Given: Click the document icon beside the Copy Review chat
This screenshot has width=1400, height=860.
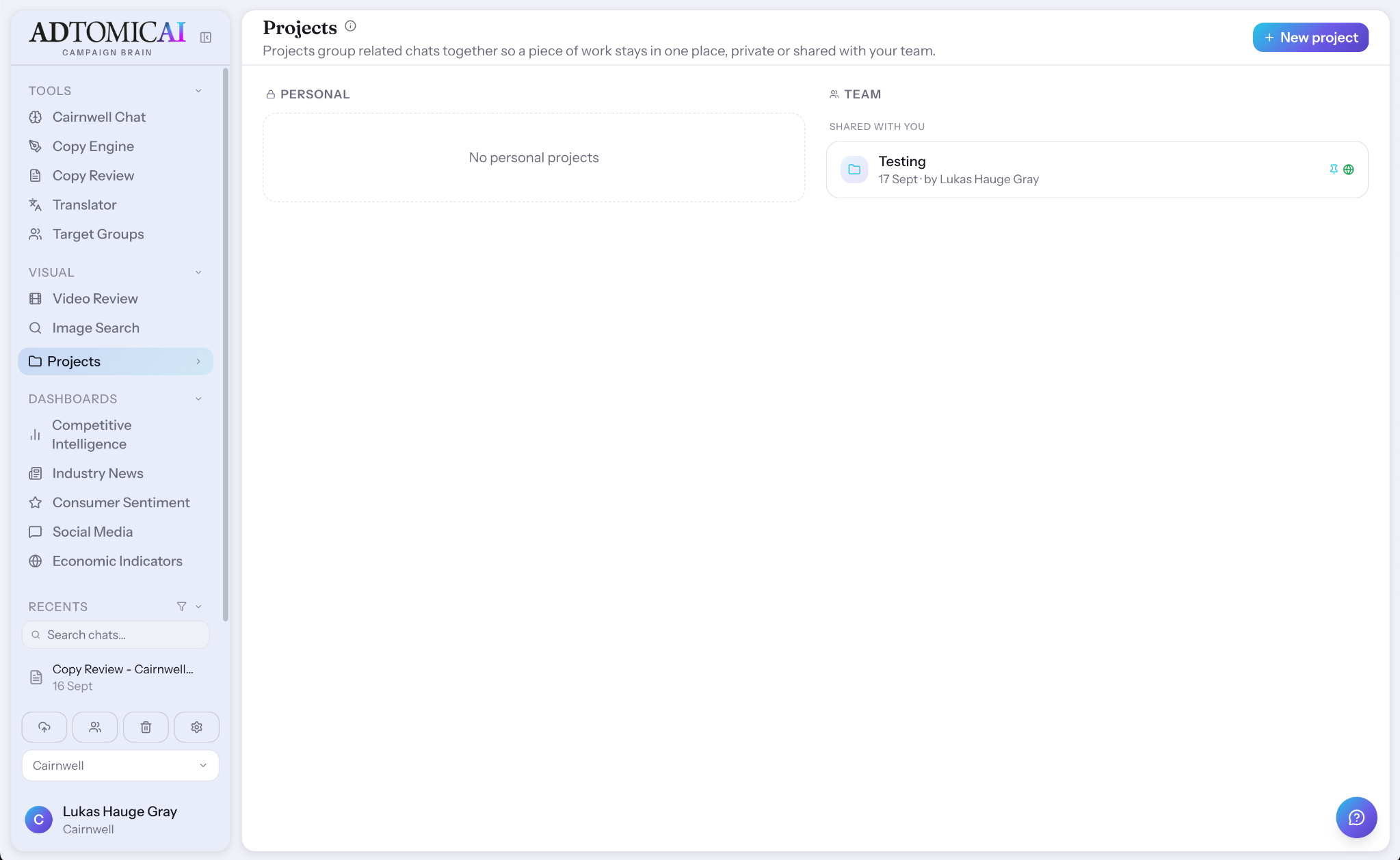Looking at the screenshot, I should tap(36, 677).
